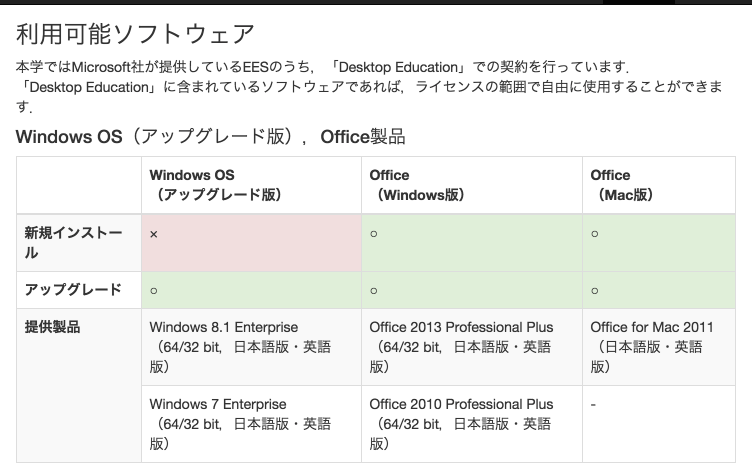752x472 pixels.
Task: Select the Windows OS (アップグレード版) column header
Action: (215, 185)
